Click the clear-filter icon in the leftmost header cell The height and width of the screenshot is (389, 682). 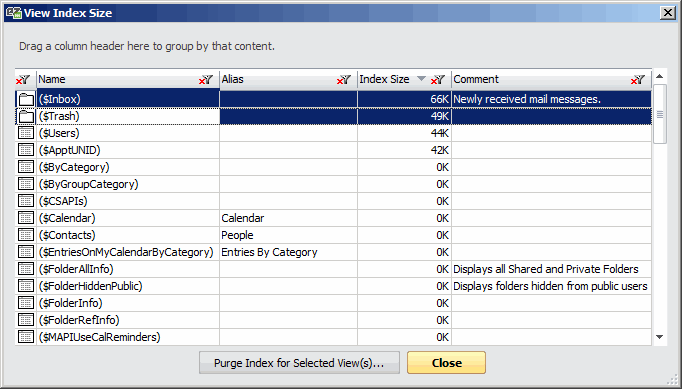23,80
